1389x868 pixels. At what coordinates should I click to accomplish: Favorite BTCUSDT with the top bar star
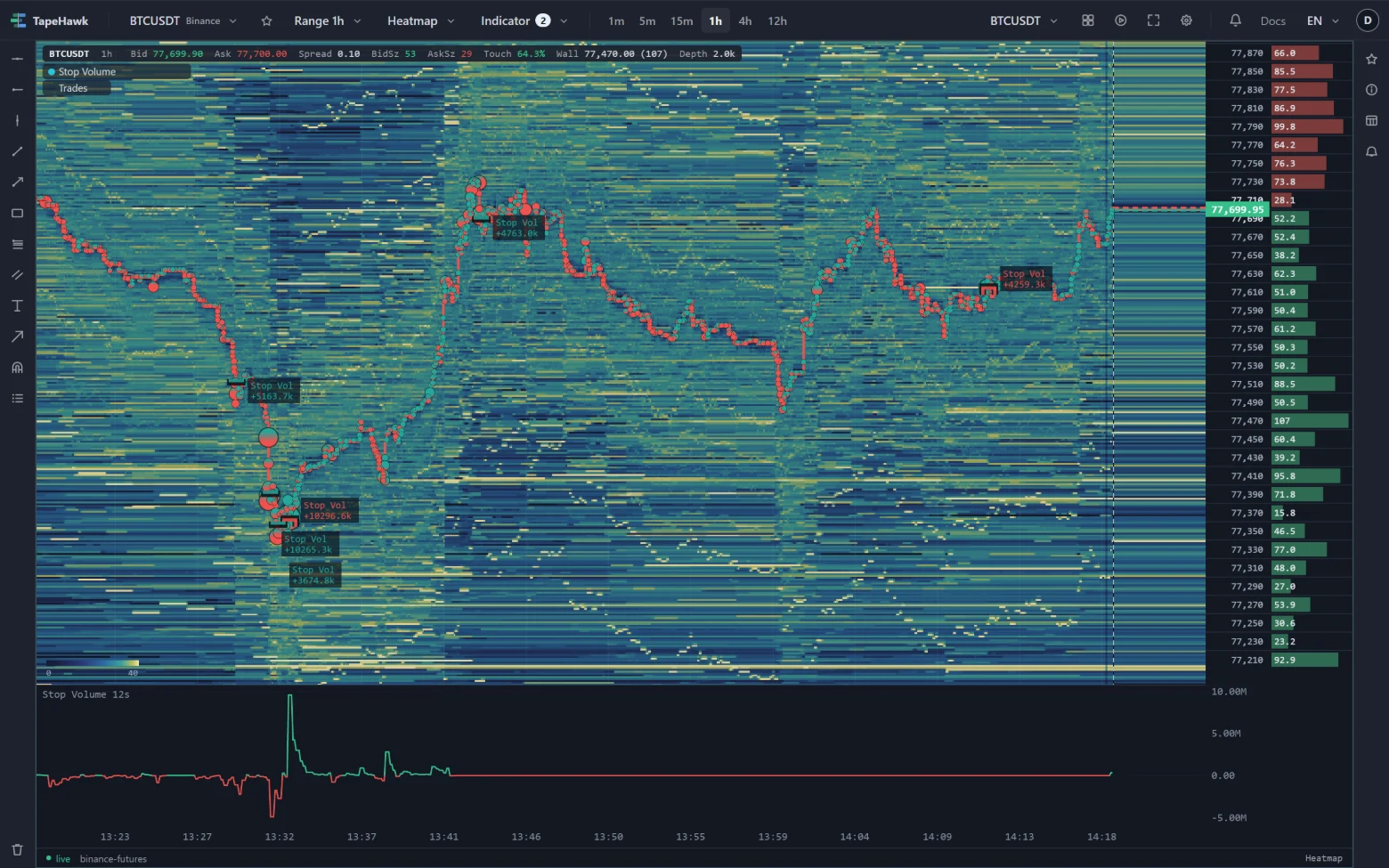(x=266, y=21)
